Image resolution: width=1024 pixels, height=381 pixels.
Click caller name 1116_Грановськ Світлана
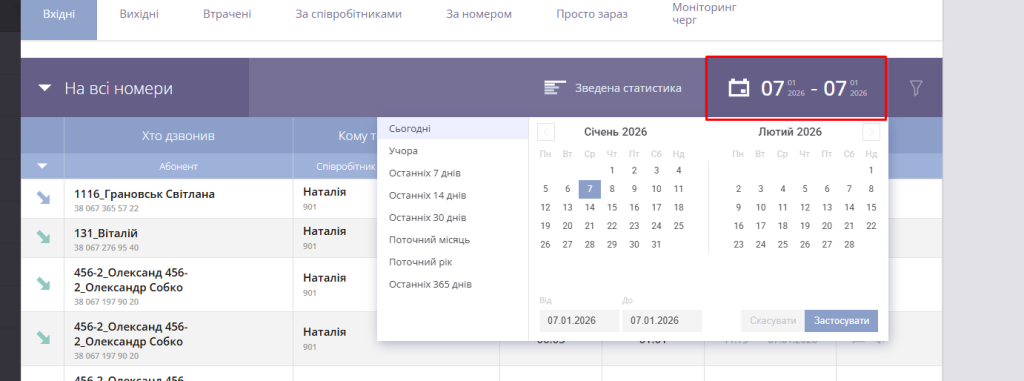click(144, 194)
